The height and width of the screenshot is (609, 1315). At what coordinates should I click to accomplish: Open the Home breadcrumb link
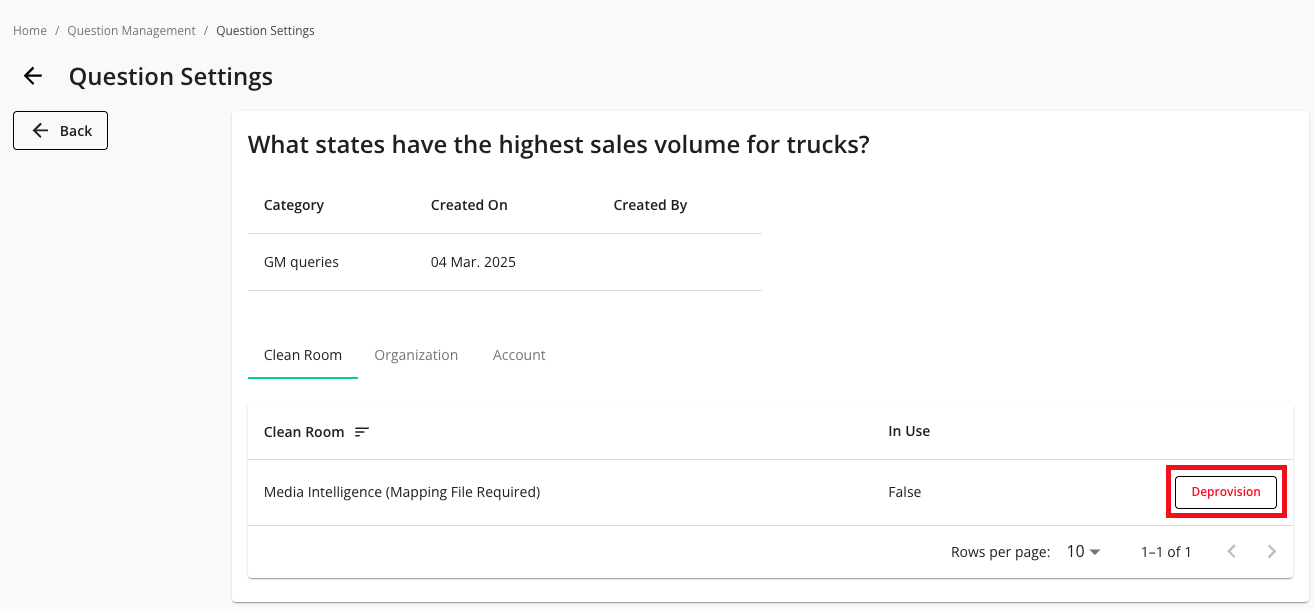[x=30, y=31]
